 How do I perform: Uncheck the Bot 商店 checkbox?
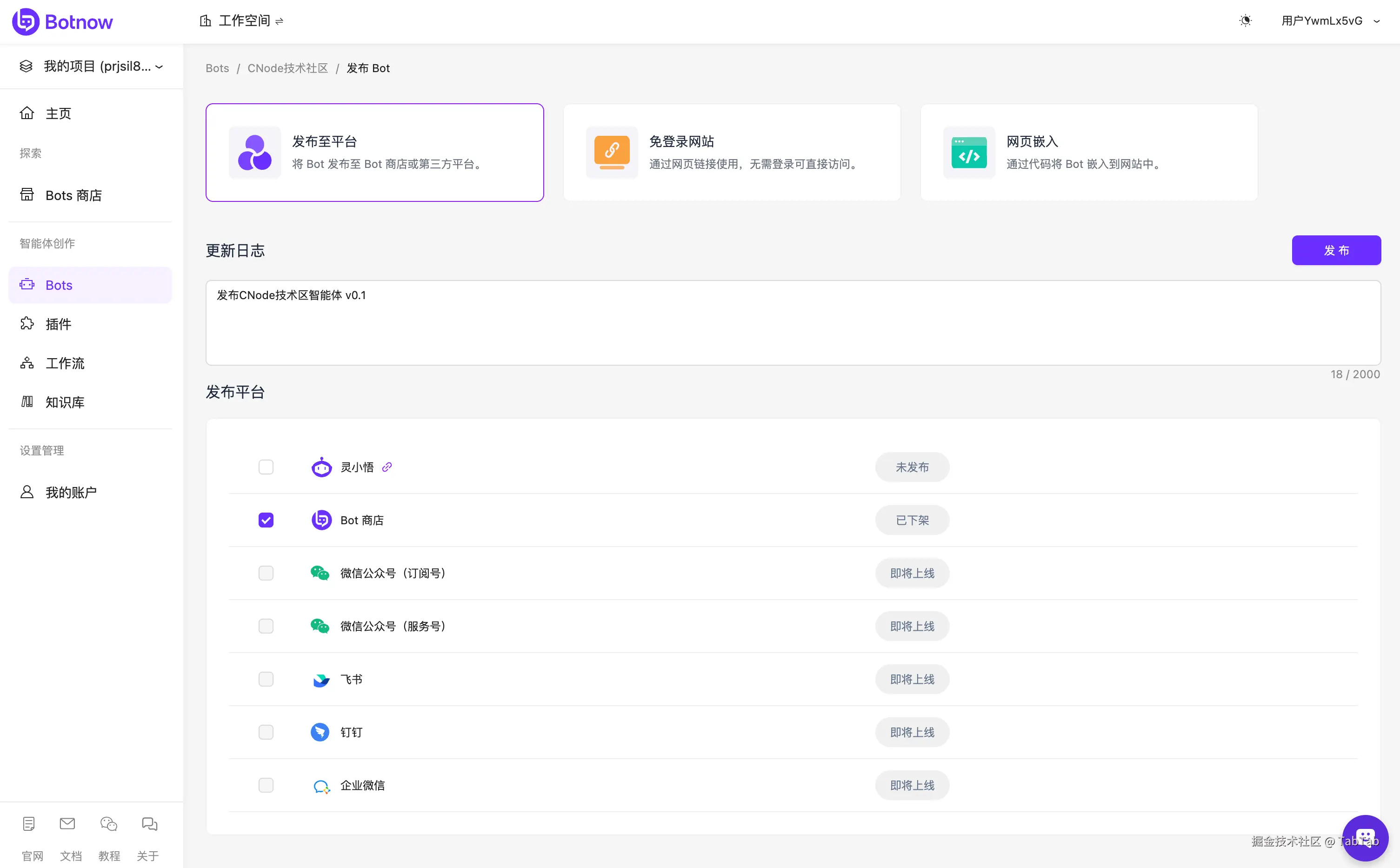(266, 520)
